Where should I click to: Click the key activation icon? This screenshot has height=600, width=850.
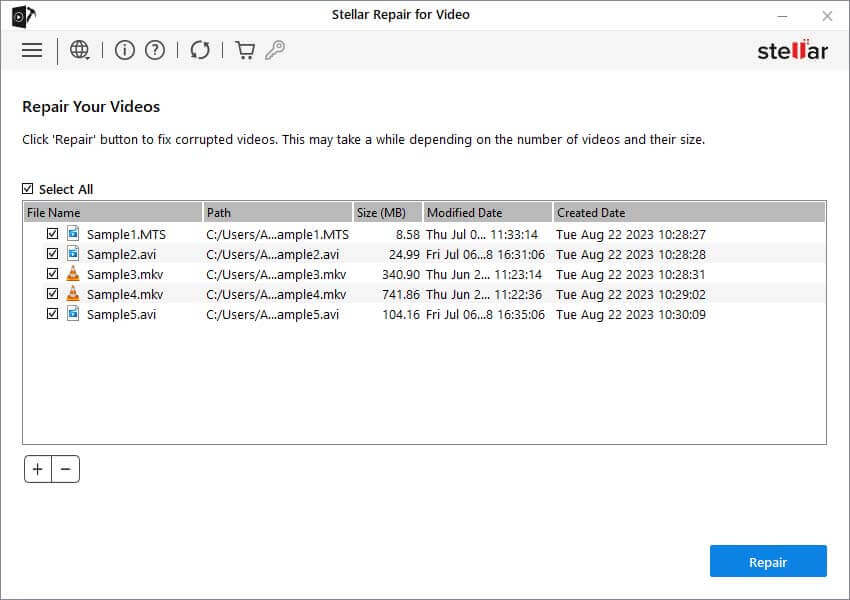point(275,50)
